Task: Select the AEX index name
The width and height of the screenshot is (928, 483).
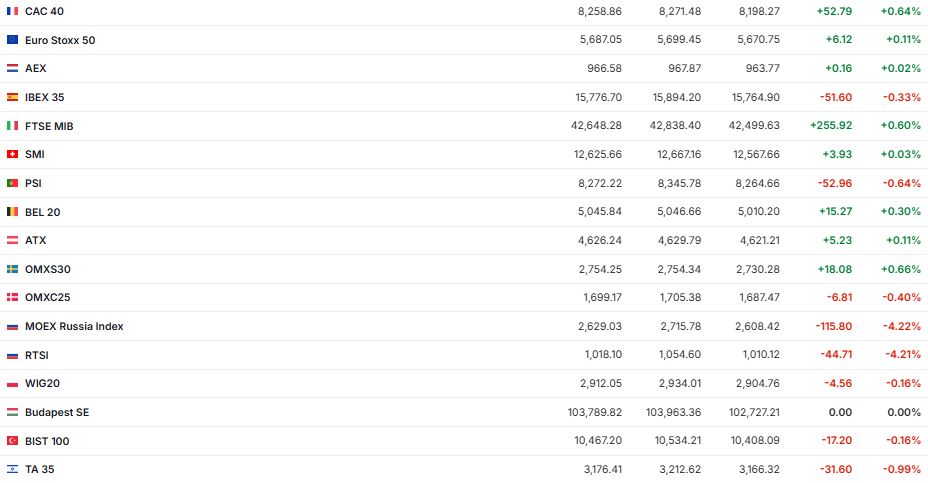Action: 36,68
